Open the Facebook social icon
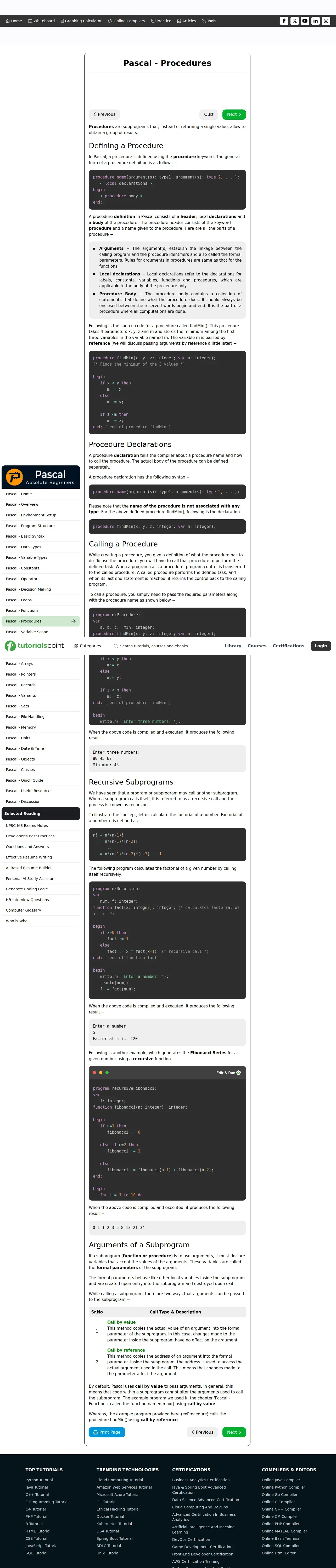 284,21
